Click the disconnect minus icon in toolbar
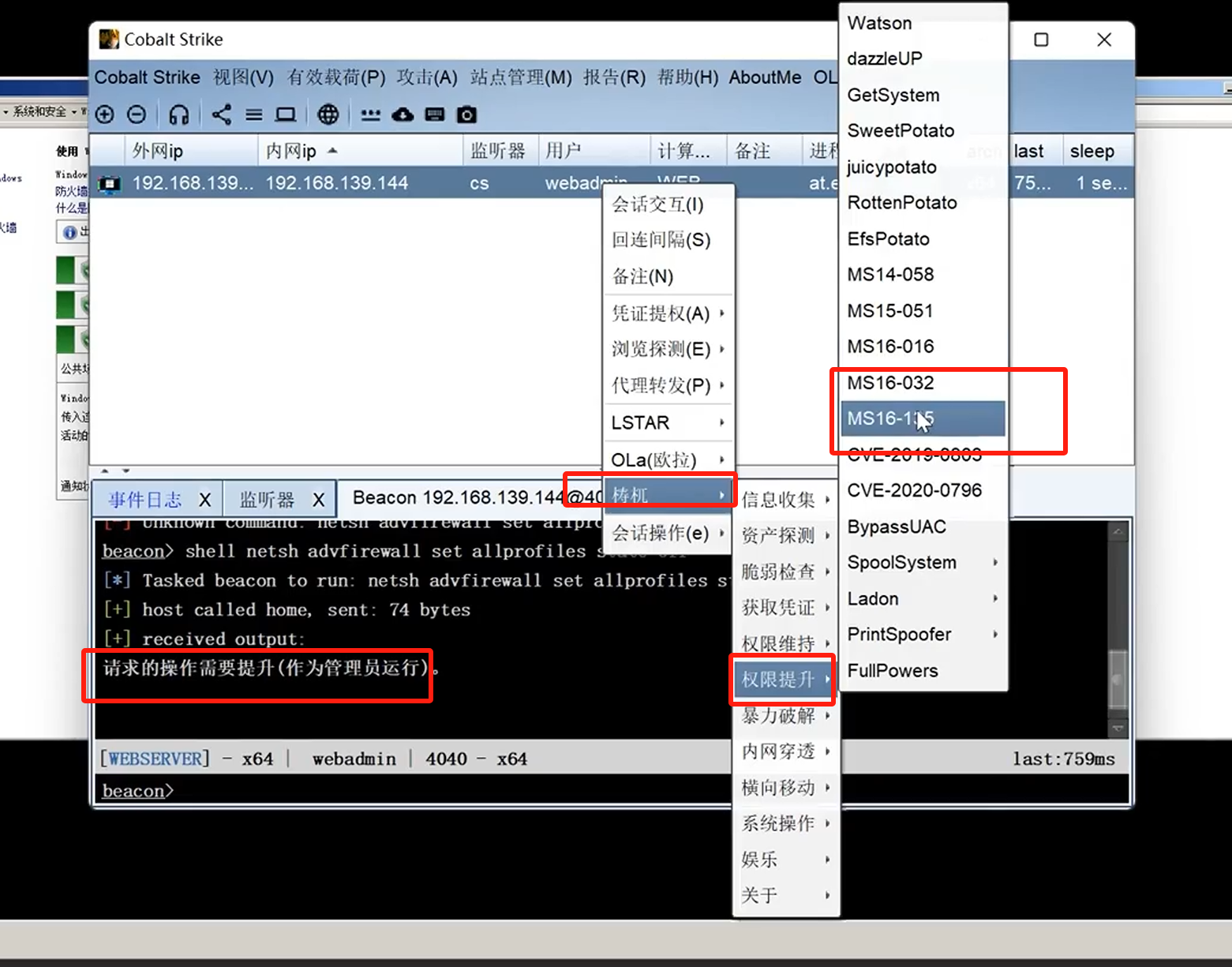Viewport: 1232px width, 967px height. tap(137, 114)
